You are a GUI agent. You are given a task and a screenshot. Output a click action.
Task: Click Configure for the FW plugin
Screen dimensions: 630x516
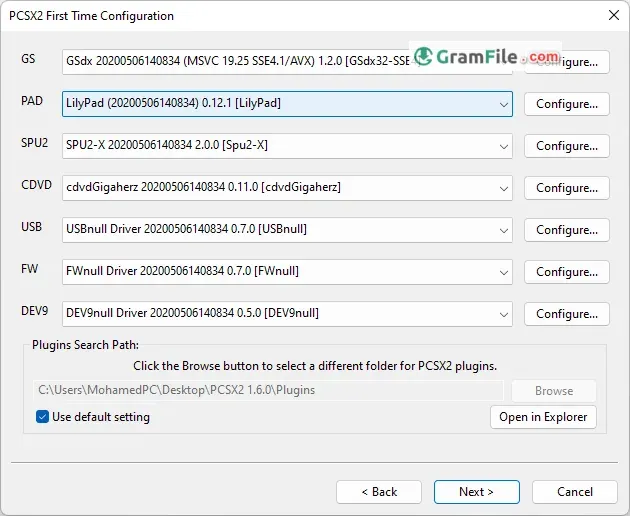tap(567, 272)
